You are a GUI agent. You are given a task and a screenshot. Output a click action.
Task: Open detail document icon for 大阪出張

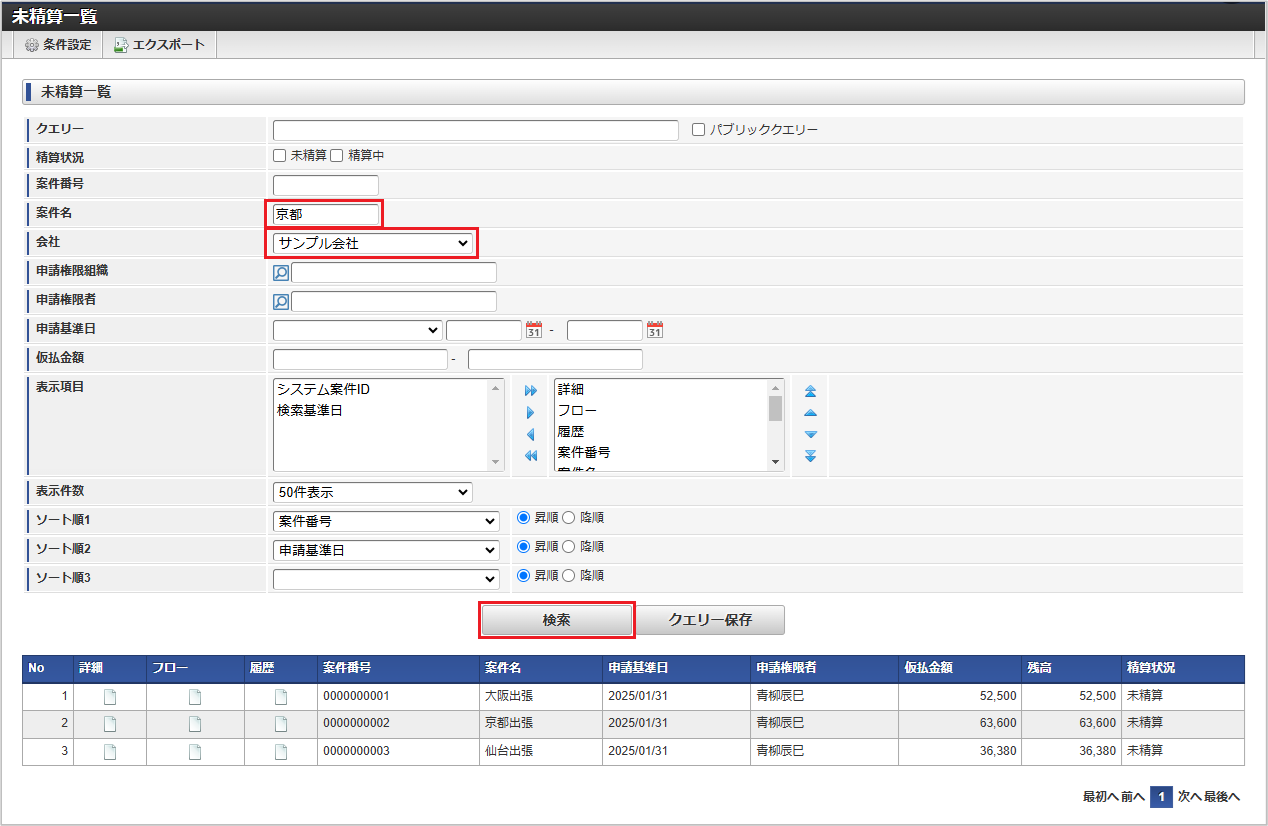click(110, 697)
